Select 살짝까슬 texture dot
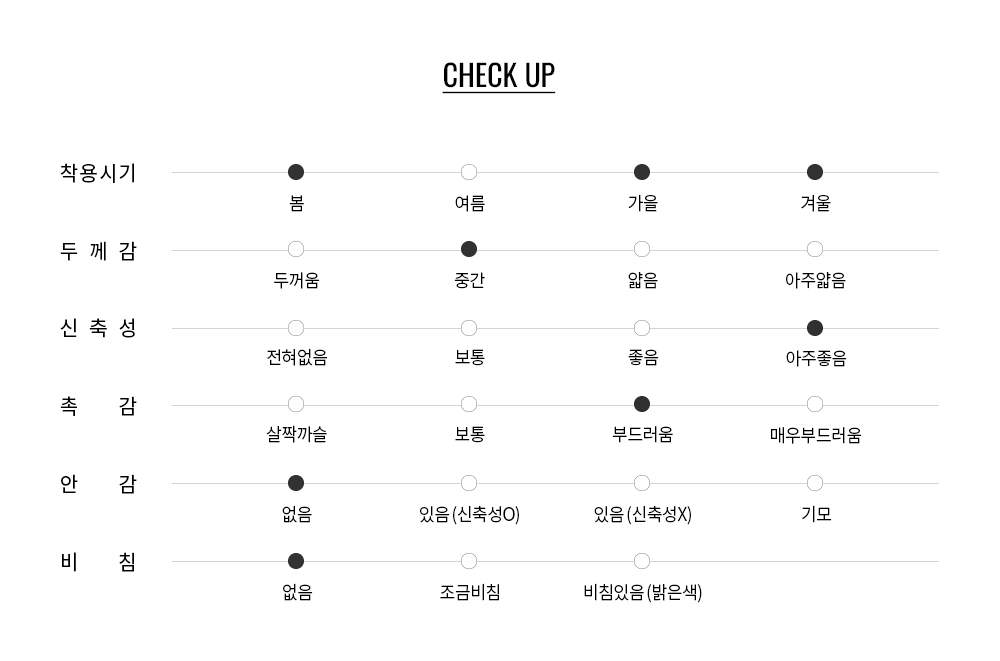 click(x=296, y=404)
